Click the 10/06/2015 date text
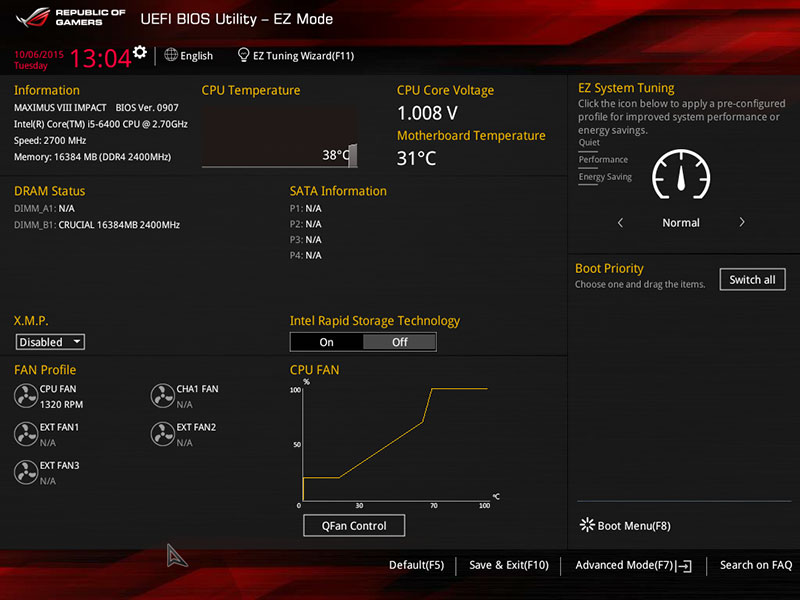The width and height of the screenshot is (800, 600). pos(39,54)
